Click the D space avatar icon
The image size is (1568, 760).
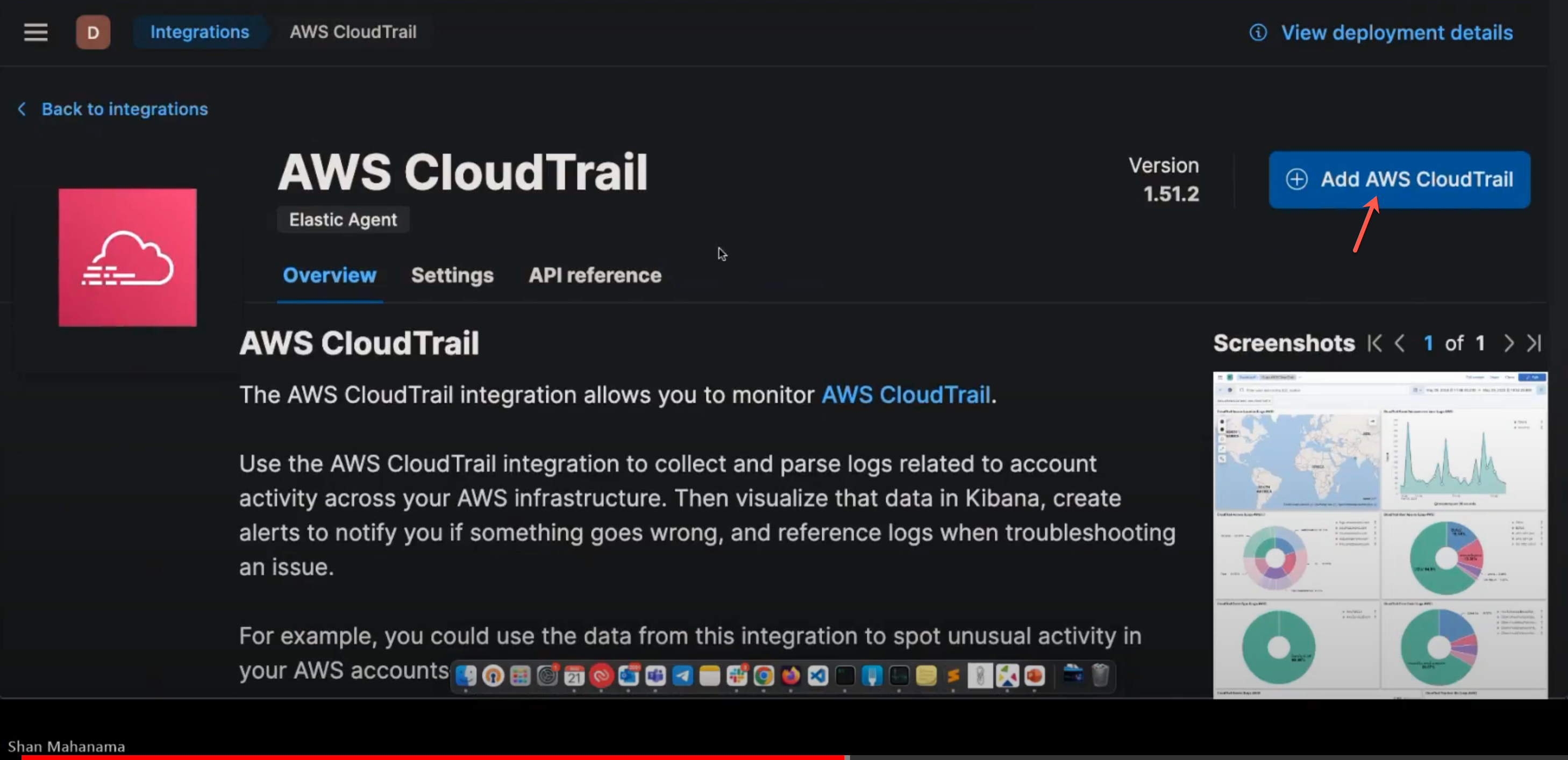coord(92,32)
